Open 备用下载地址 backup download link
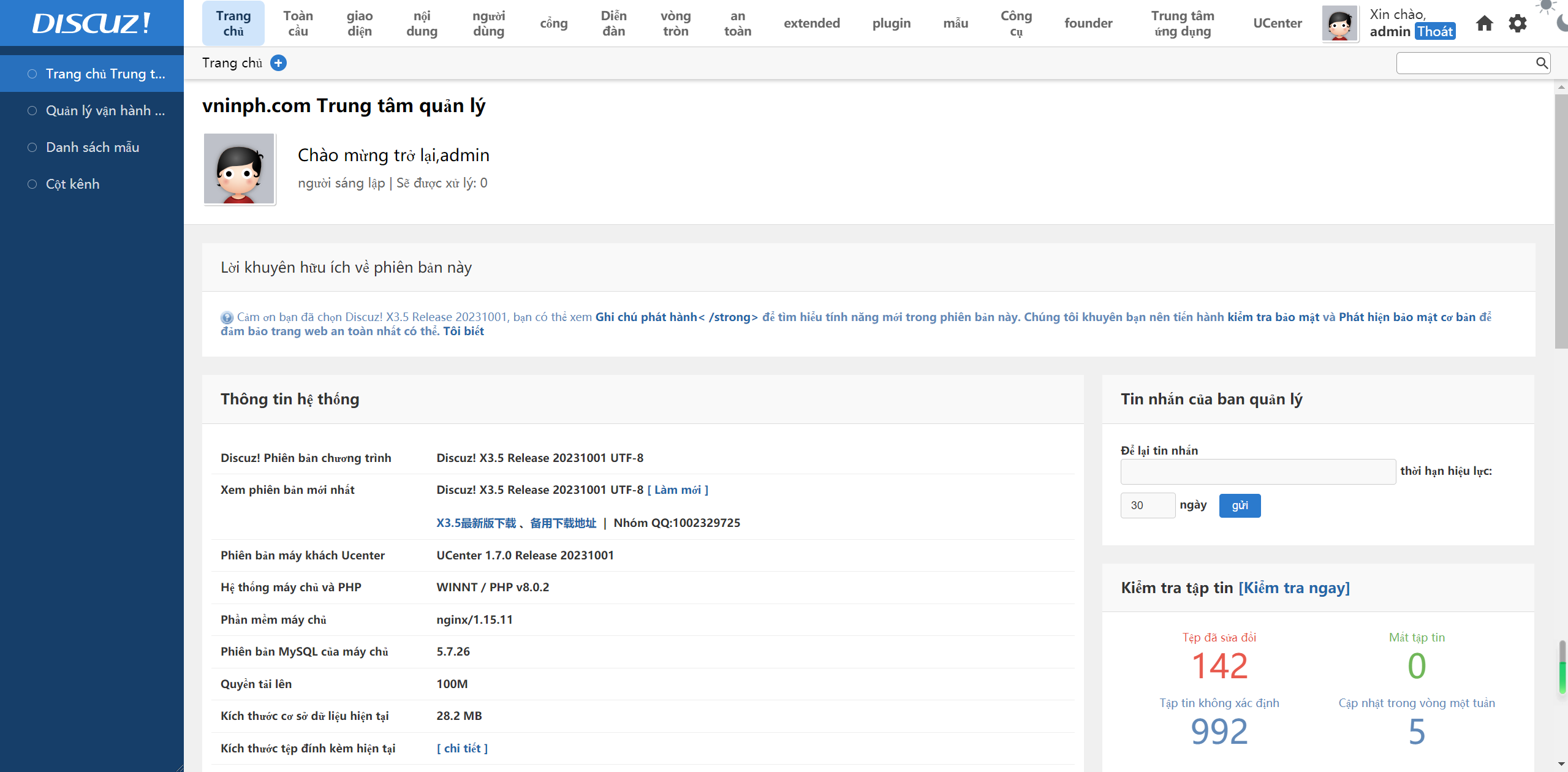The image size is (1568, 772). 562,523
